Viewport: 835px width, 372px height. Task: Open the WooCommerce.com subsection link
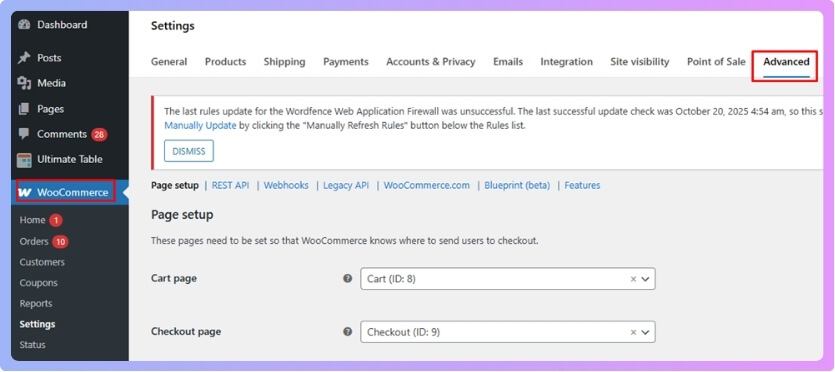(x=427, y=185)
